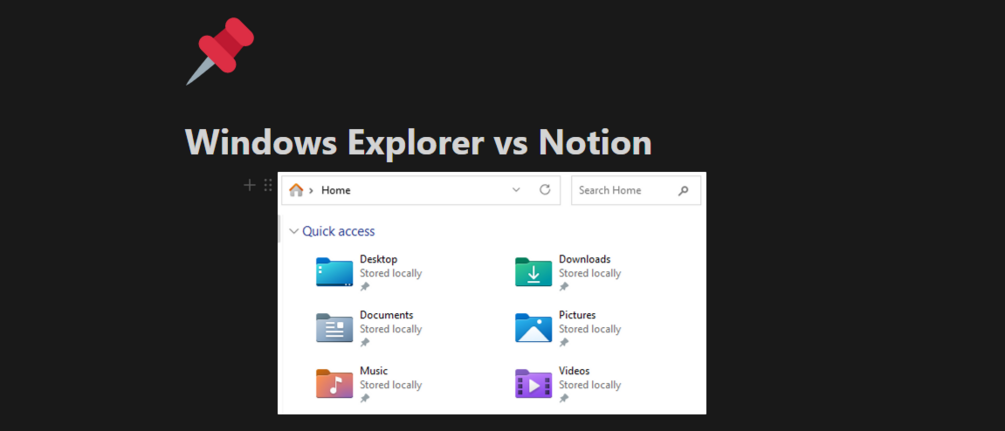Click Stored locally under Music
Viewport: 1005px width, 431px height.
point(391,385)
